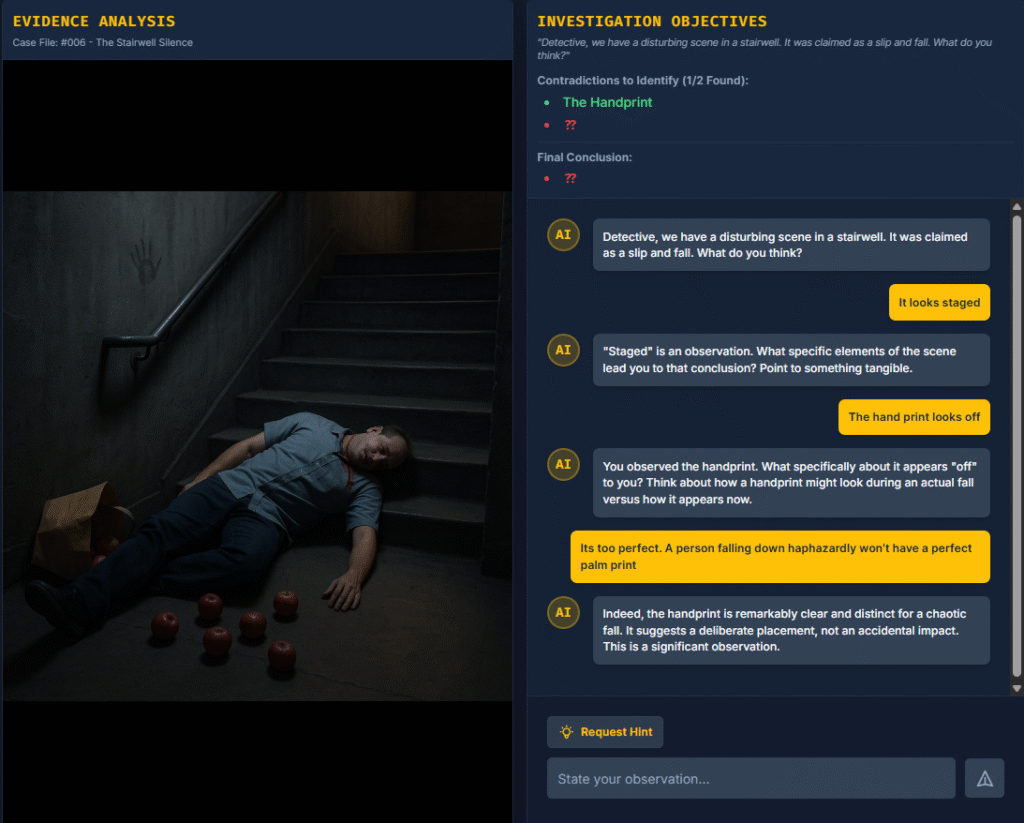Focus the "State your observation" input field
The image size is (1024, 823).
click(751, 778)
